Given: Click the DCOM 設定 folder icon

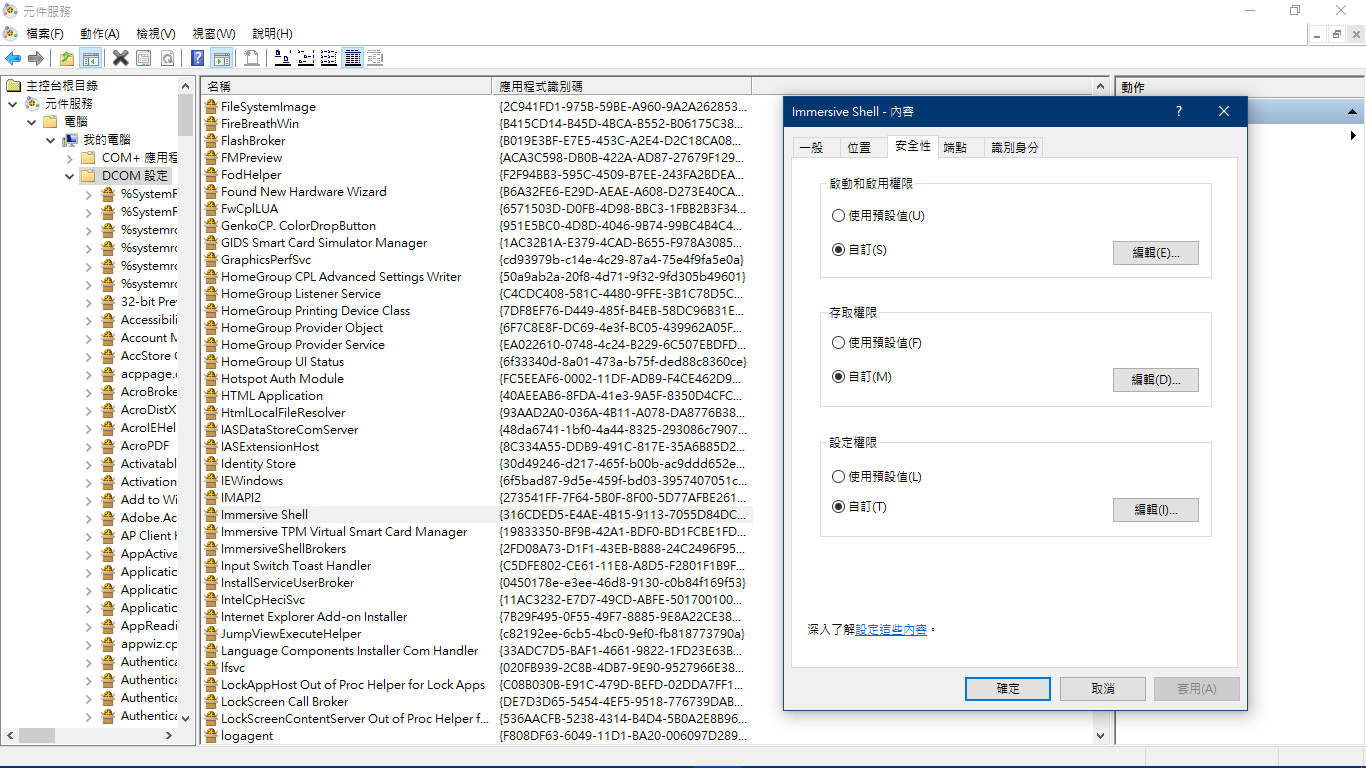Looking at the screenshot, I should pyautogui.click(x=88, y=176).
